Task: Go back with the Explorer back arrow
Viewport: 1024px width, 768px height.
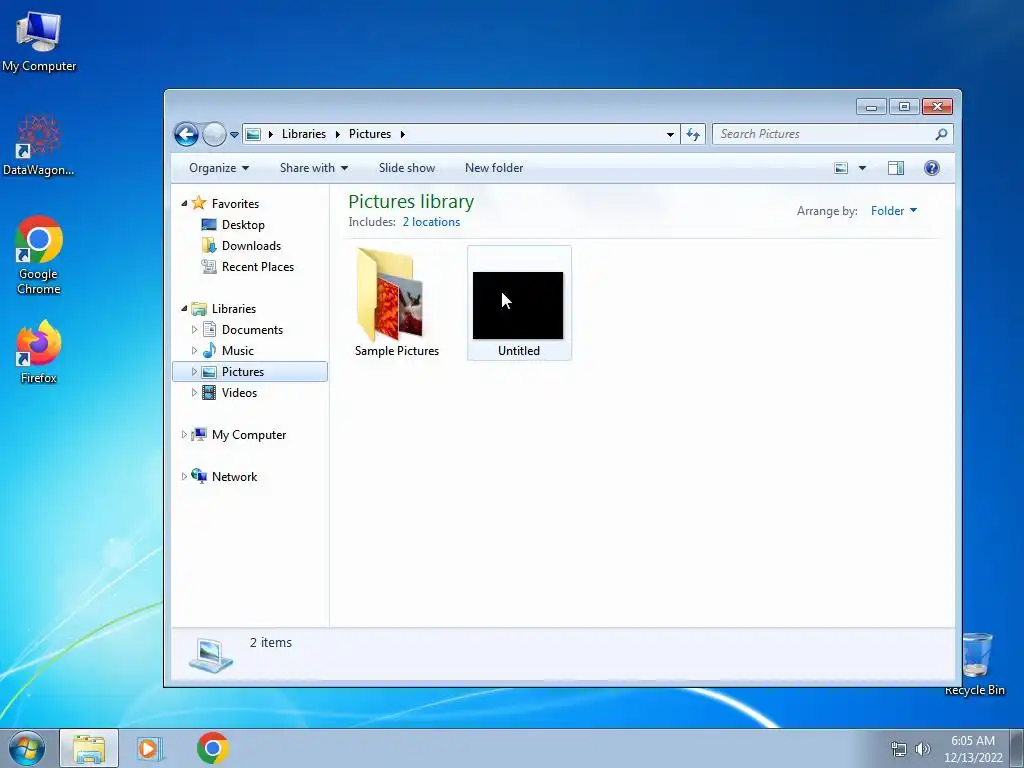Action: point(186,135)
